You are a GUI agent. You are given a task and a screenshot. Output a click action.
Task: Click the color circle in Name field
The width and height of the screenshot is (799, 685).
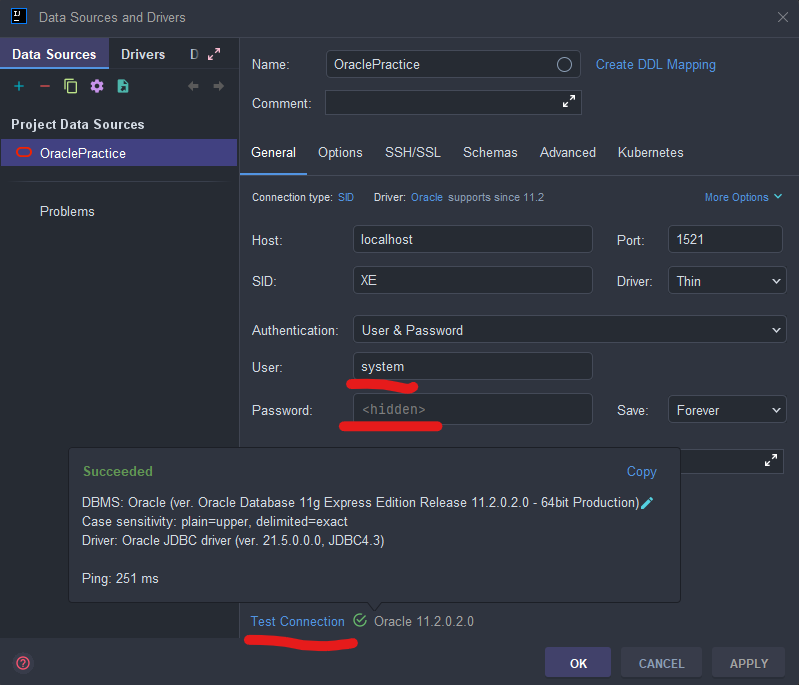pyautogui.click(x=564, y=64)
